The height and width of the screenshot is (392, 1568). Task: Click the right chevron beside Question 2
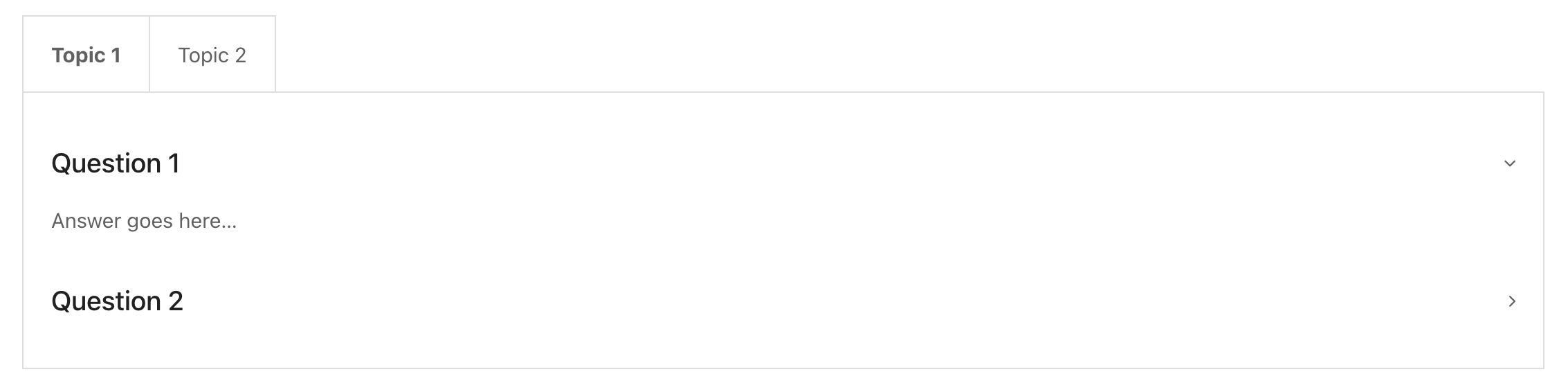coord(1512,301)
